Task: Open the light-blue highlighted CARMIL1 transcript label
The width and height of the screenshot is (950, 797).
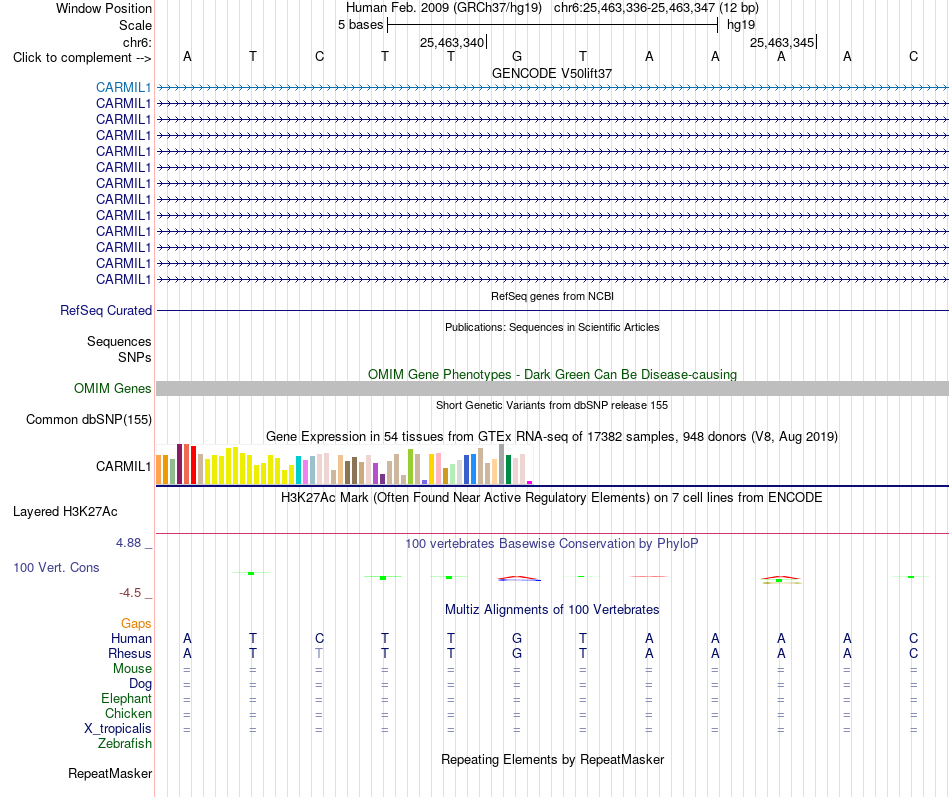Action: pos(123,87)
